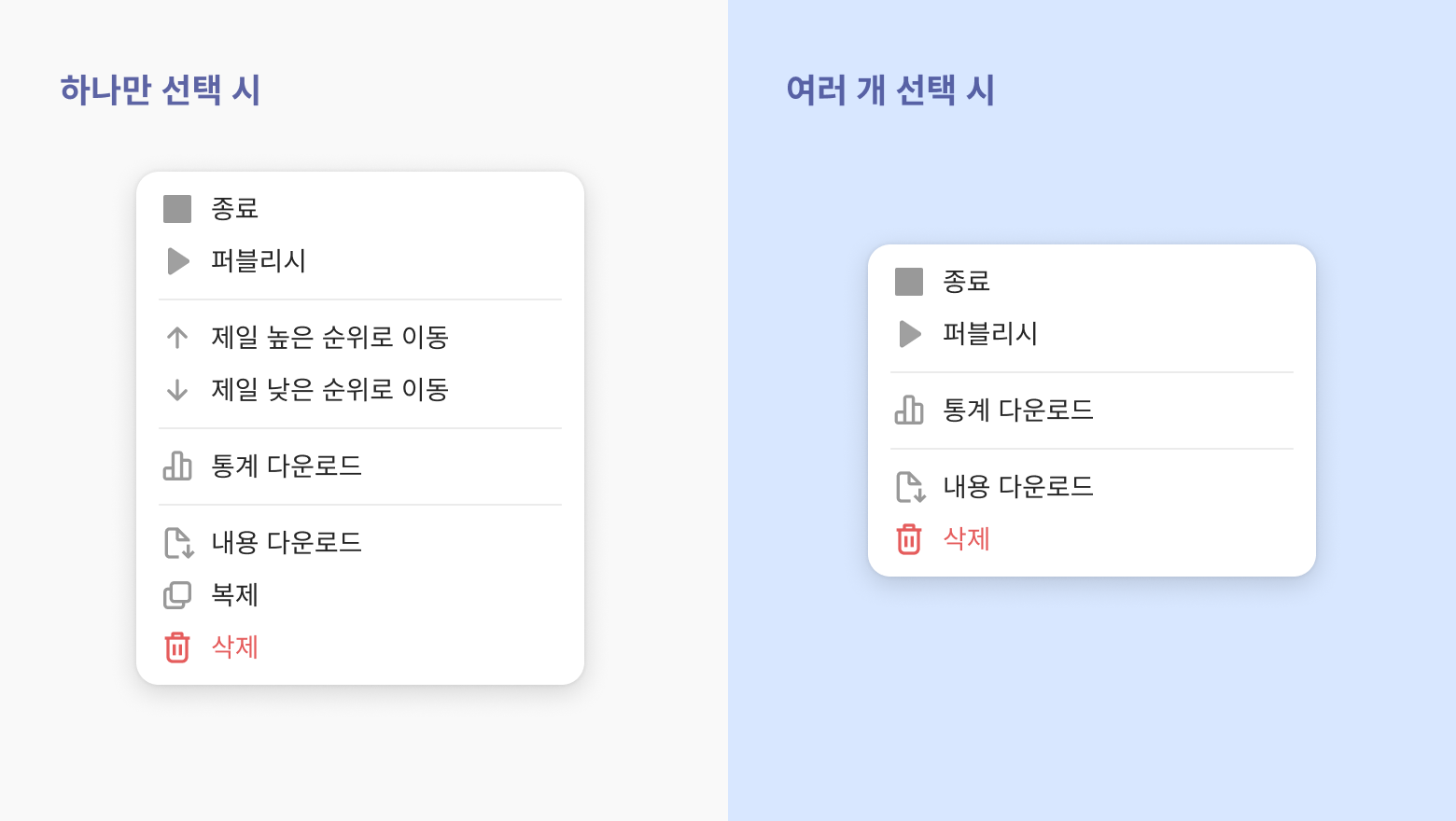Choose 복제 from the context menu
The height and width of the screenshot is (821, 1456).
click(360, 595)
